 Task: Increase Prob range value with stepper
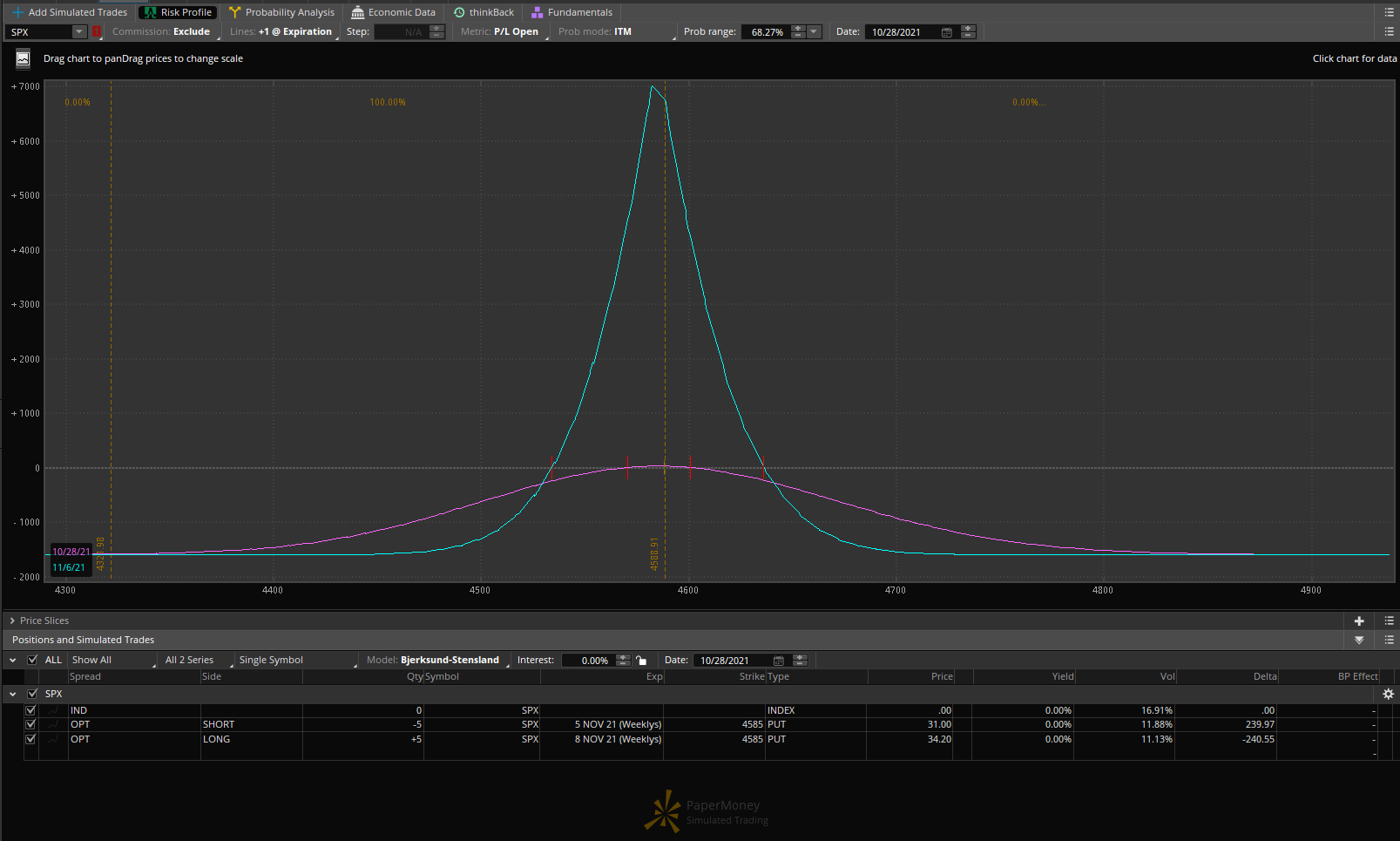click(798, 29)
